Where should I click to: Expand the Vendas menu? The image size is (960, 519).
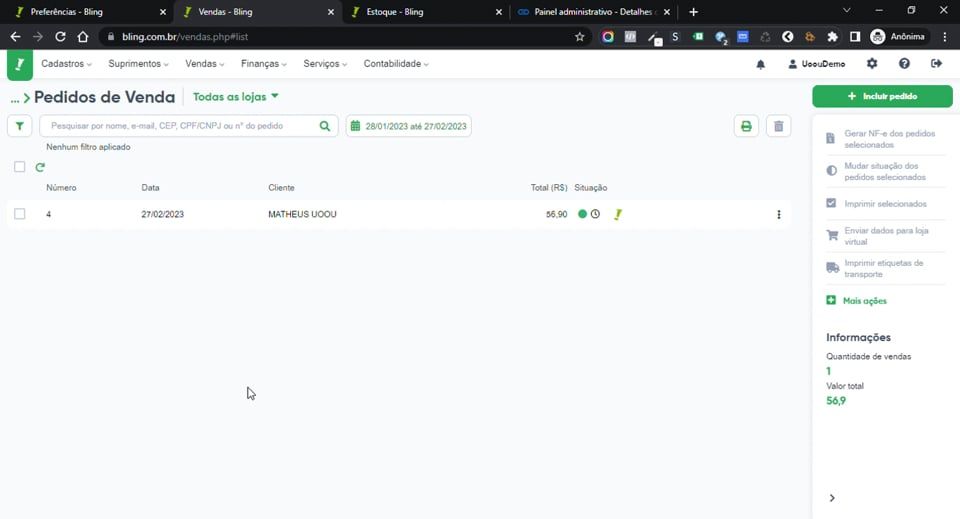tap(204, 64)
